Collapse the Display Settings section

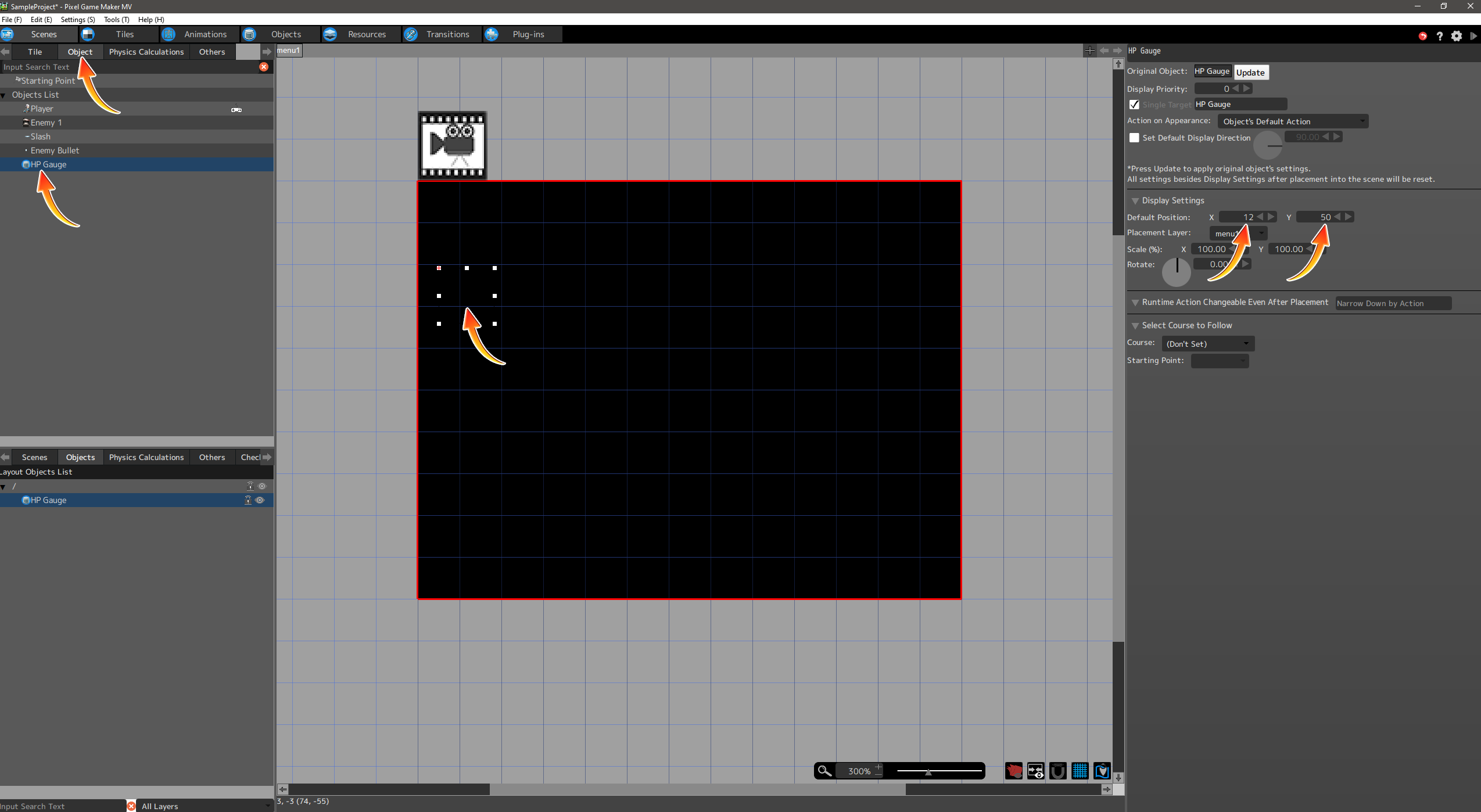click(x=1135, y=200)
